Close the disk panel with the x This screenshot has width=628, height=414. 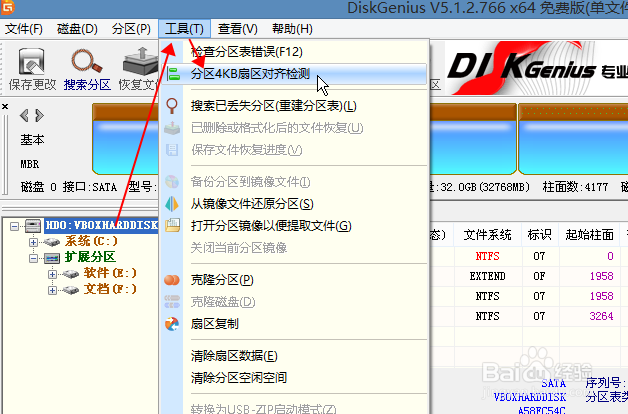pyautogui.click(x=5, y=107)
